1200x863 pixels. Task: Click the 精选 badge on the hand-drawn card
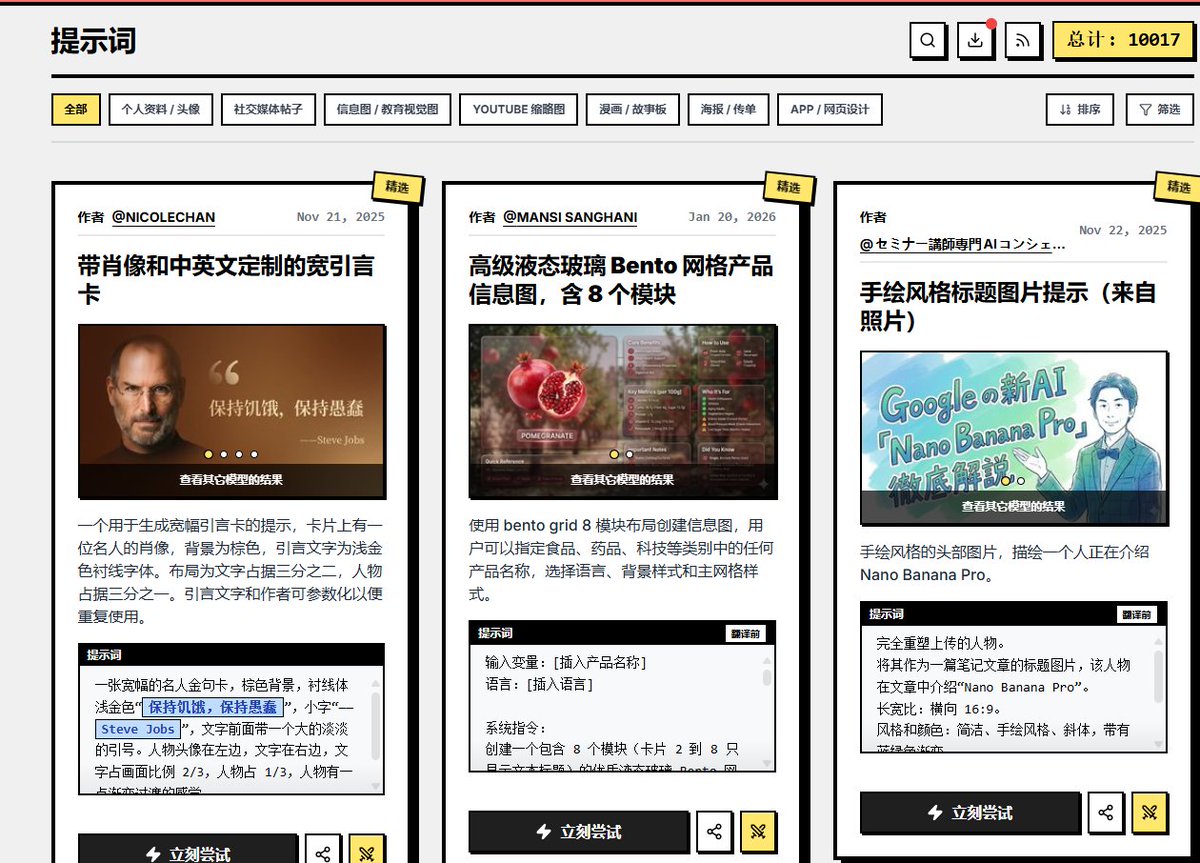coord(1178,187)
